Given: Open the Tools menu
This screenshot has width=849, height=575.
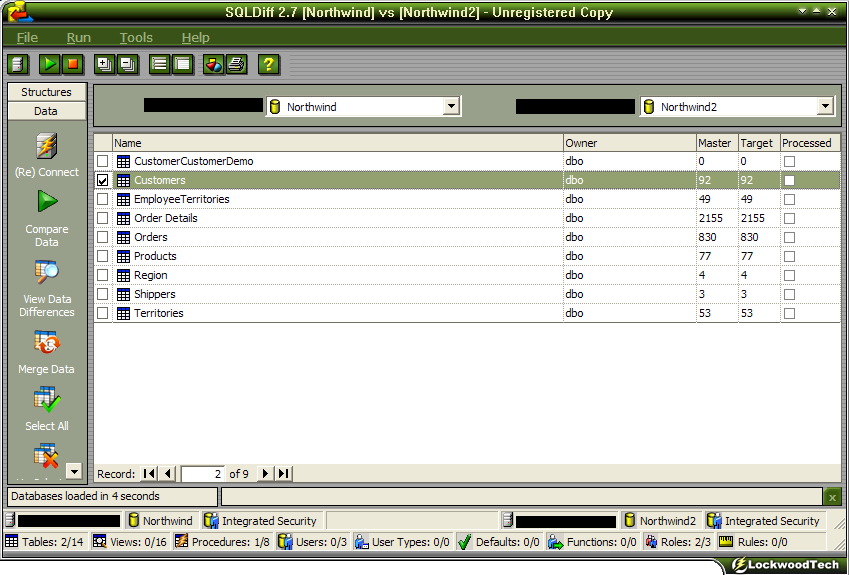Looking at the screenshot, I should (136, 37).
